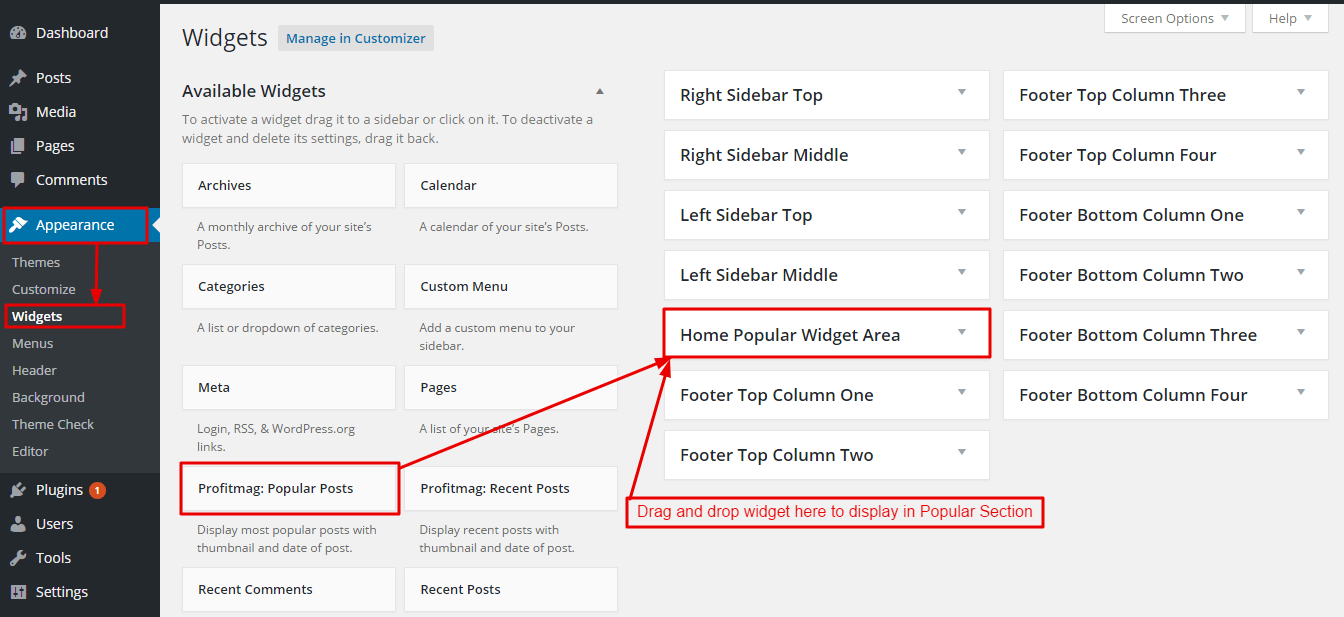Select the Recent Posts widget
This screenshot has width=1344, height=617.
coord(511,590)
